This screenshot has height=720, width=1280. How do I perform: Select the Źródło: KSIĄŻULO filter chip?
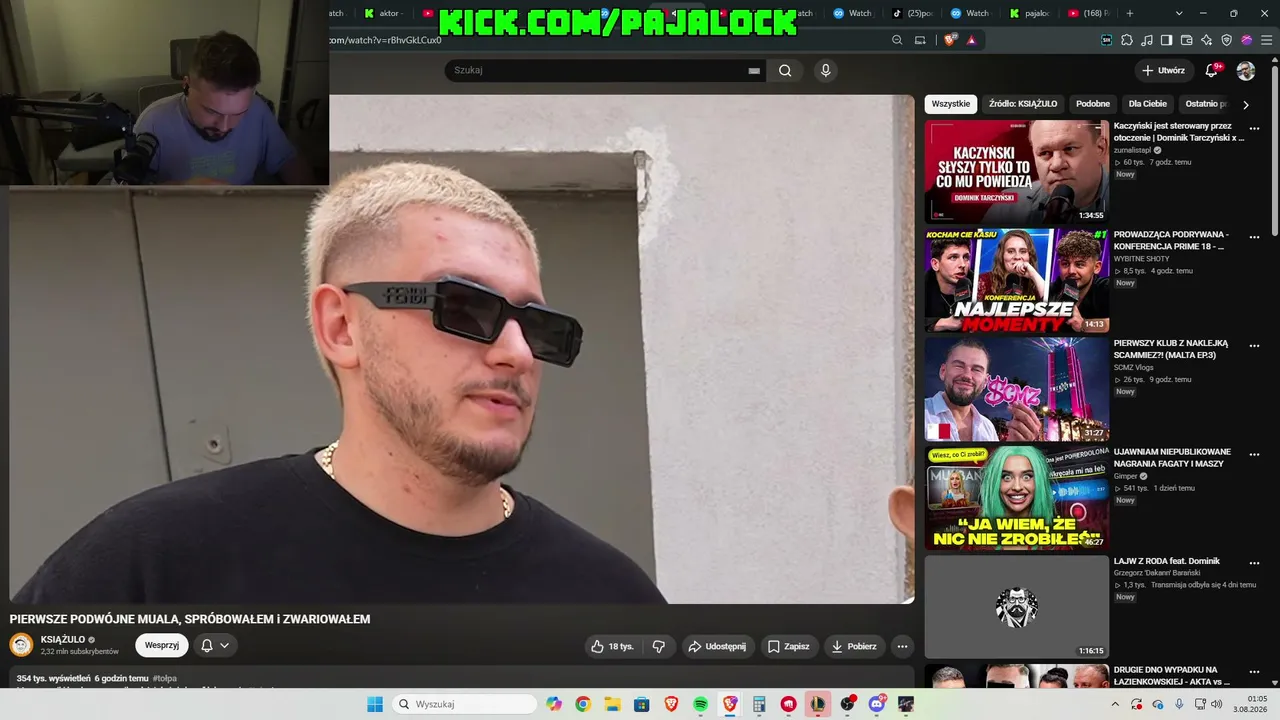(x=1023, y=104)
